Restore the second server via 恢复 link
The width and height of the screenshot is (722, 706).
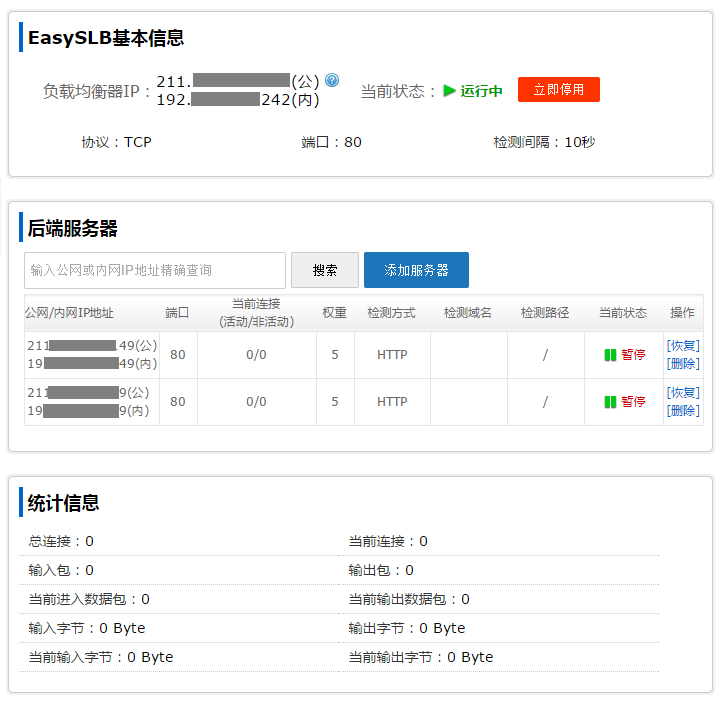point(683,393)
